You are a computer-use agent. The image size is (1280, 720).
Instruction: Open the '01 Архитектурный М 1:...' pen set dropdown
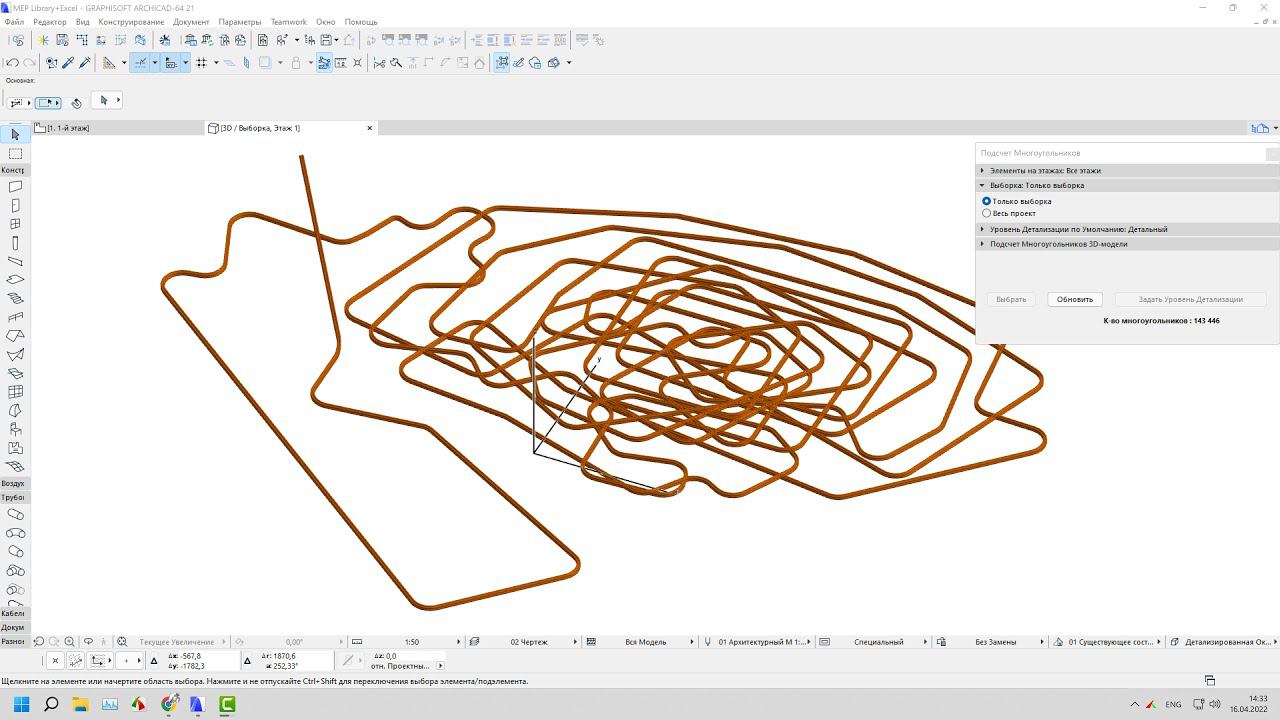click(758, 642)
